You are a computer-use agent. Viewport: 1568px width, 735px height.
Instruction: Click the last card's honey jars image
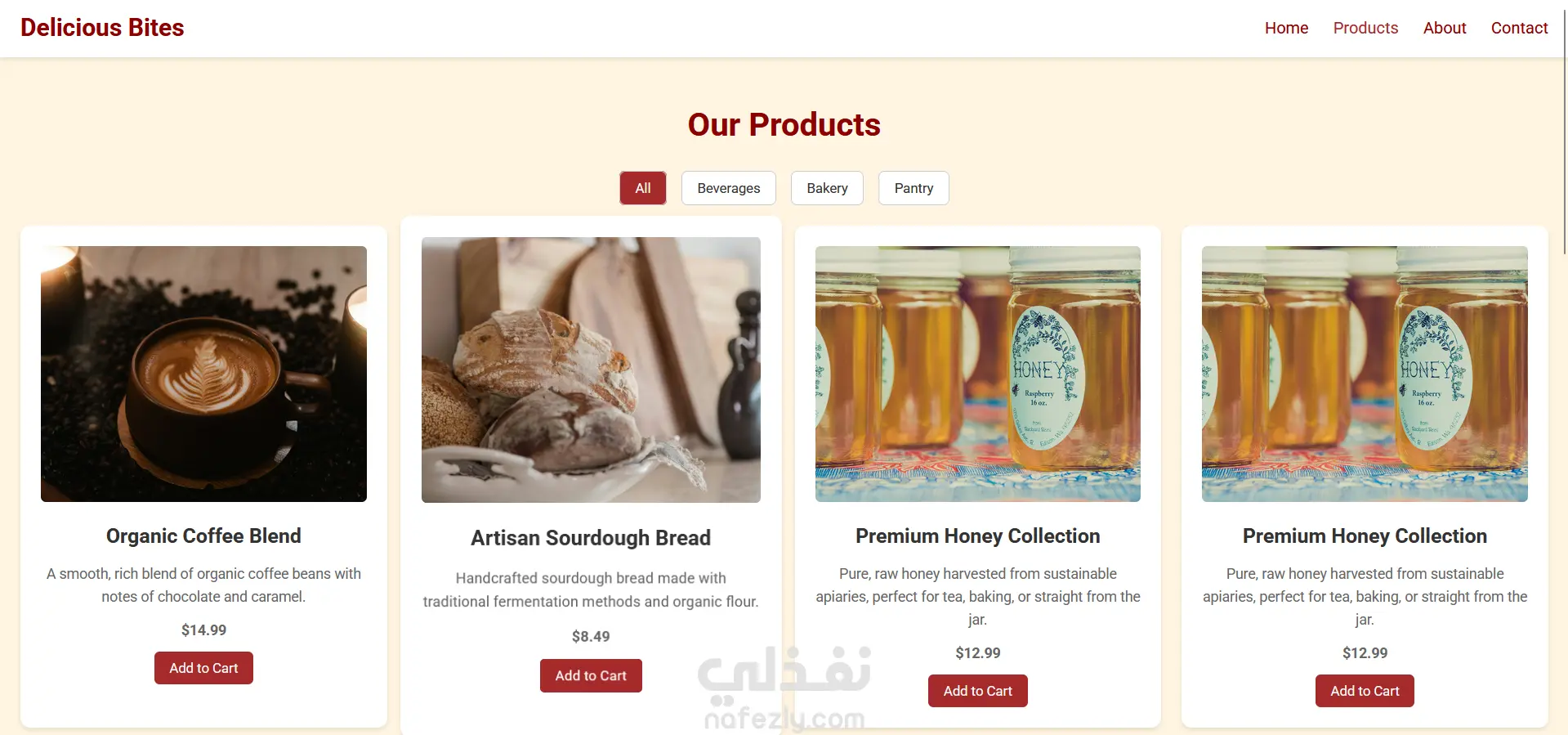pos(1365,374)
